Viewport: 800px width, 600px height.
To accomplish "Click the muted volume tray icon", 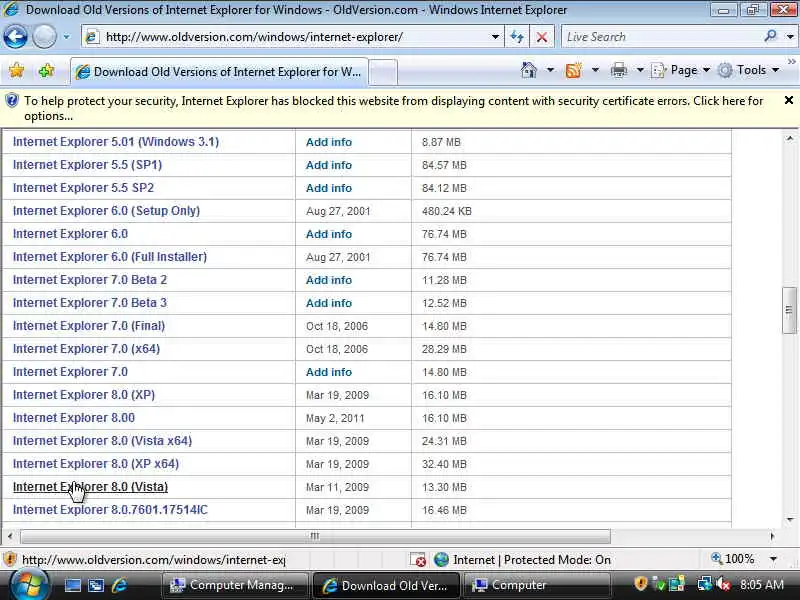I will [x=723, y=584].
